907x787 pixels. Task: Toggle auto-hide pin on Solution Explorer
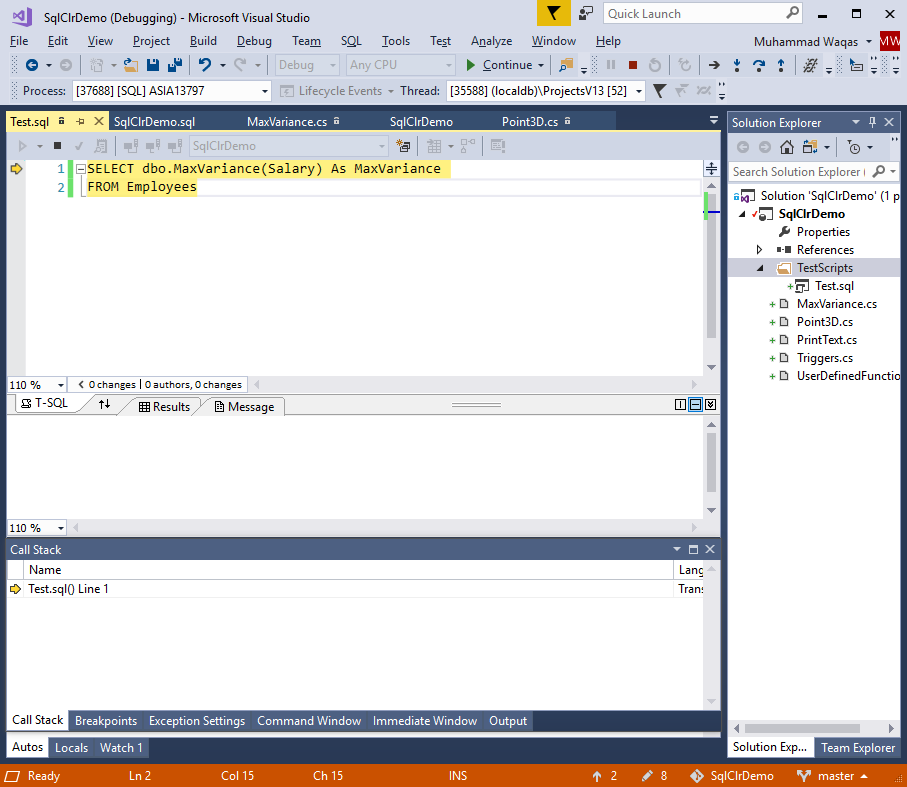point(872,122)
